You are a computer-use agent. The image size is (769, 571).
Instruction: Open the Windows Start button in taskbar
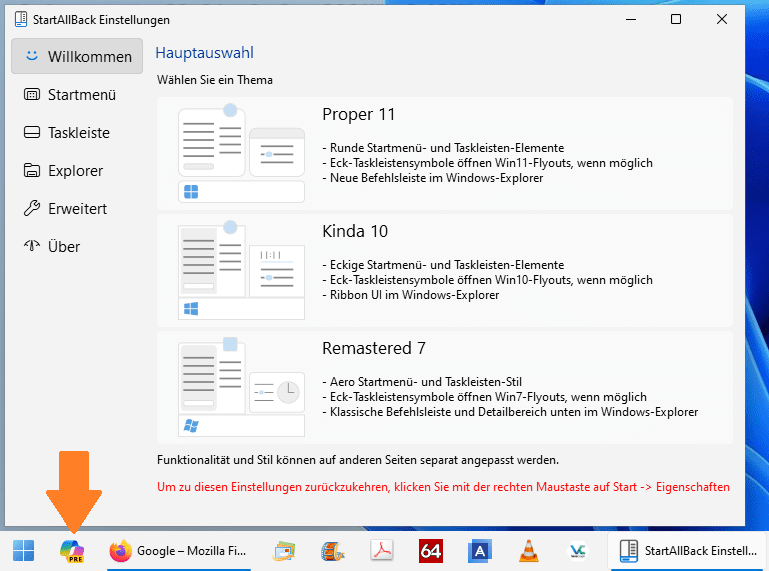pyautogui.click(x=24, y=550)
